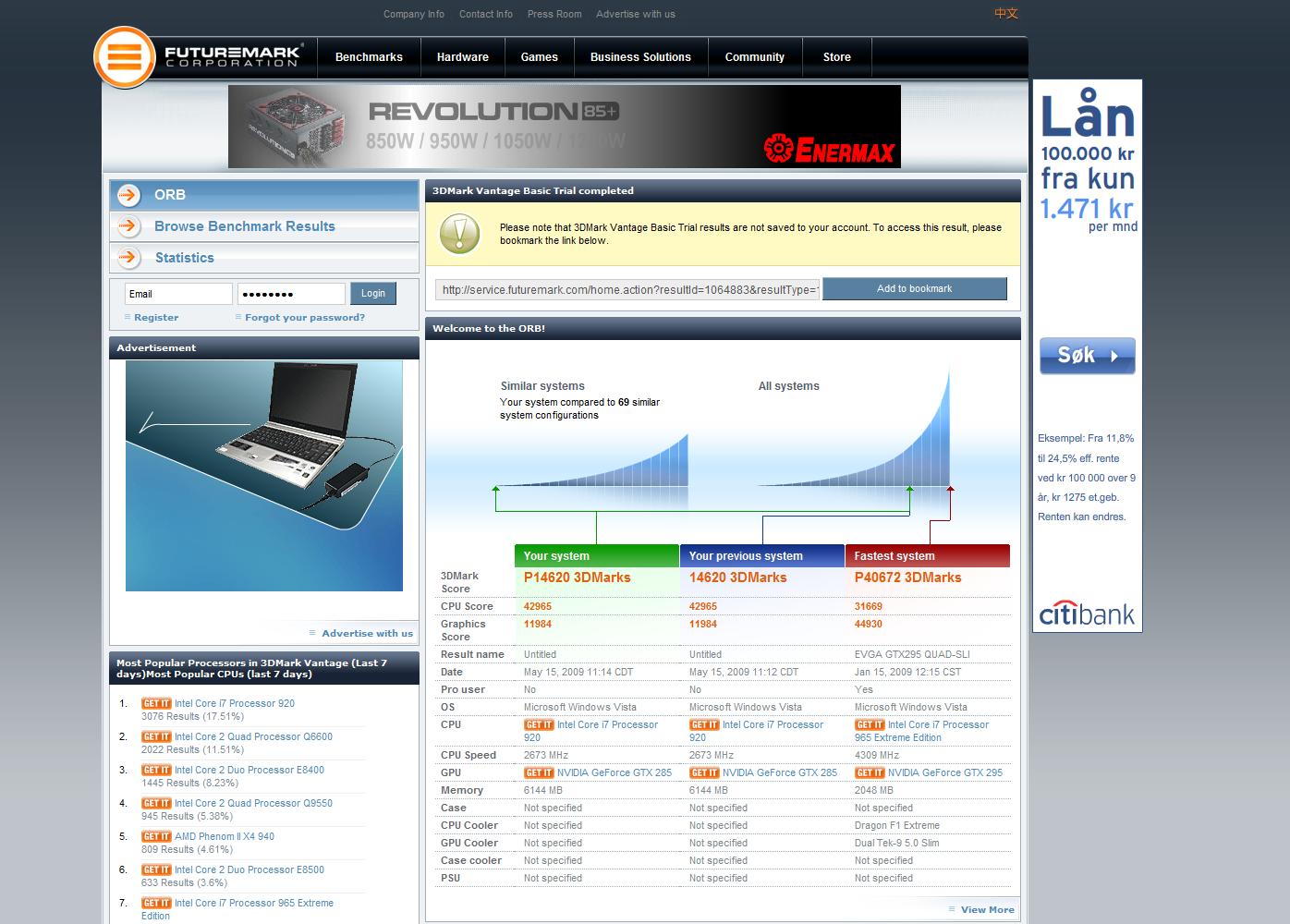The width and height of the screenshot is (1290, 924).
Task: Open the Store menu
Action: 837,57
